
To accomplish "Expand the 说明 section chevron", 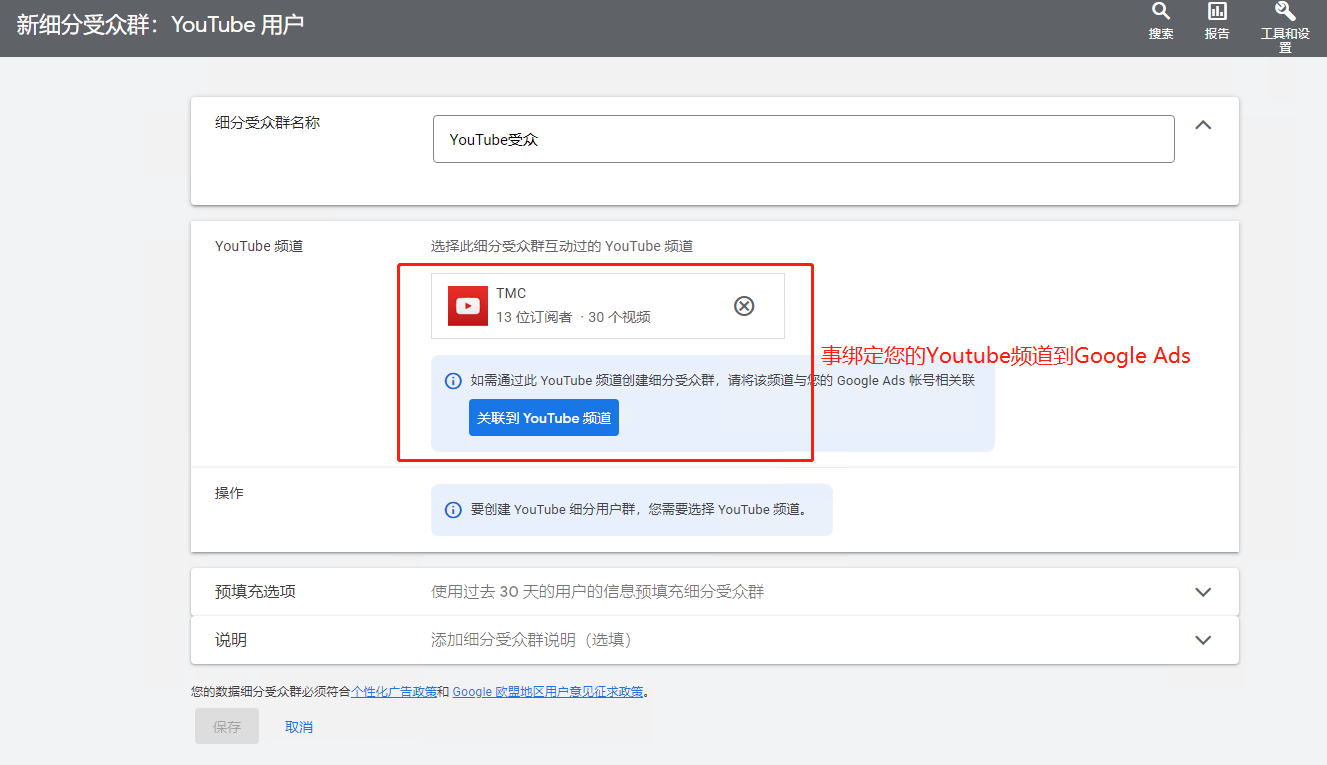I will 1203,640.
